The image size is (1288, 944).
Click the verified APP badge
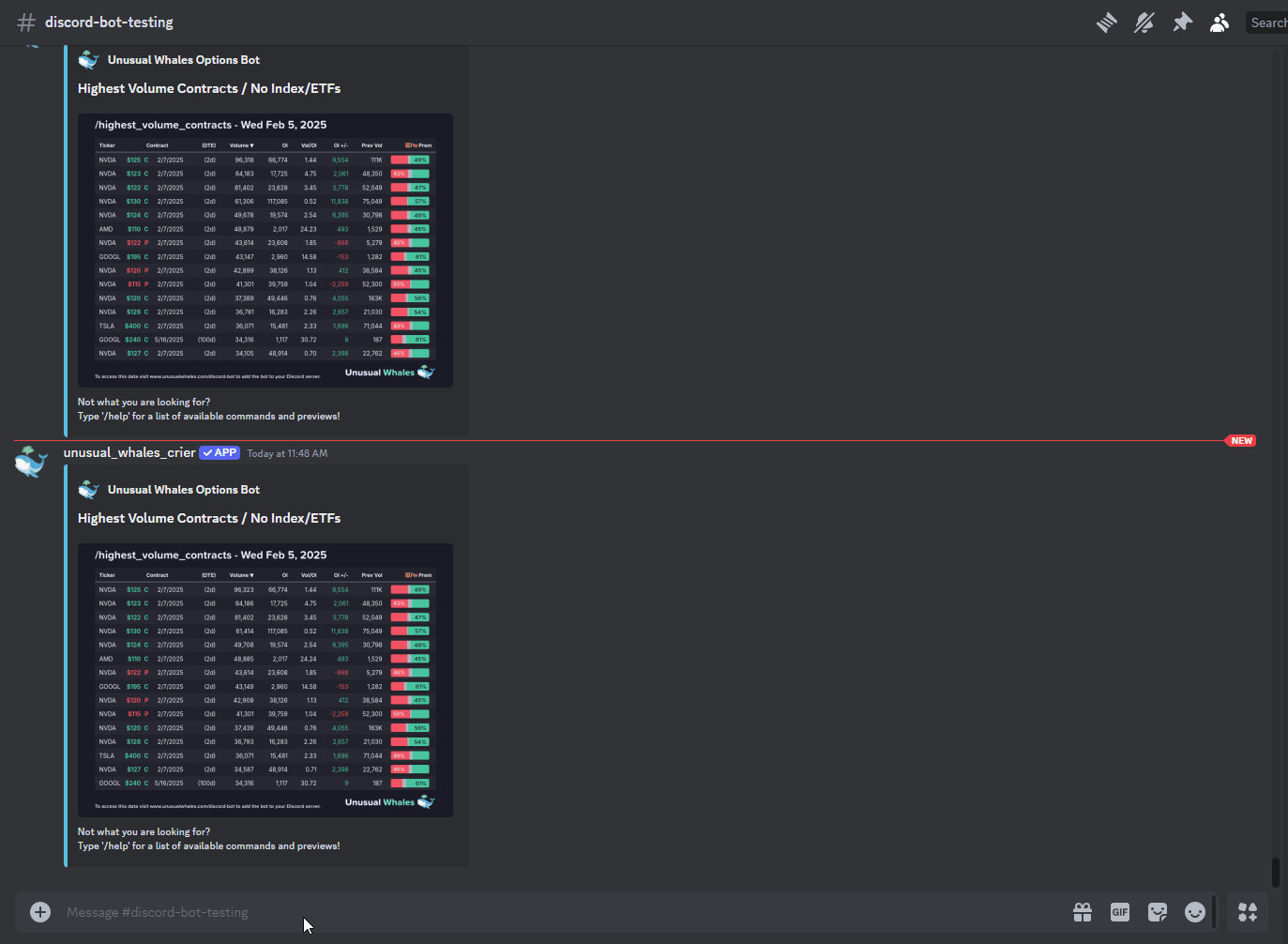pyautogui.click(x=220, y=452)
